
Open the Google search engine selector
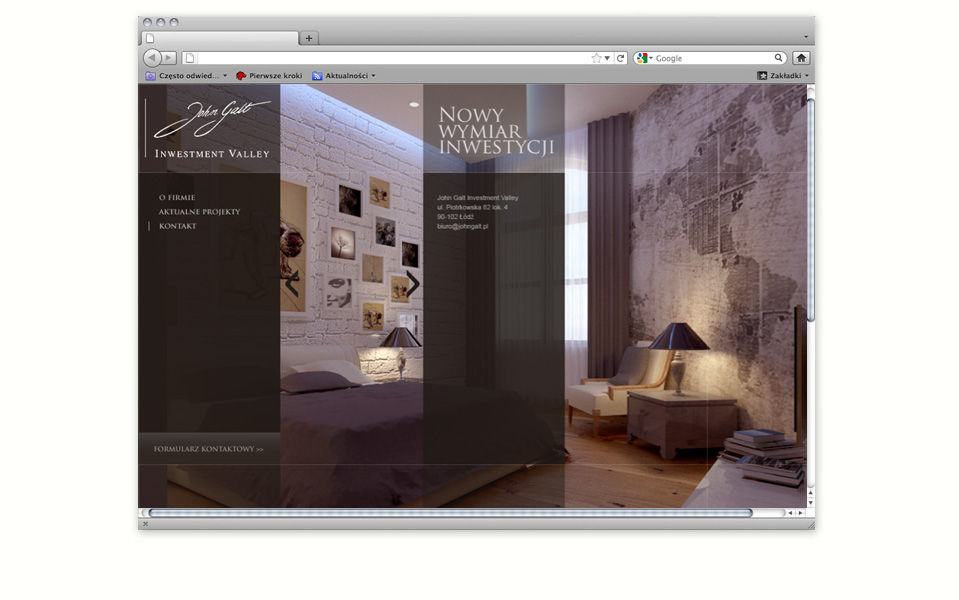(644, 58)
